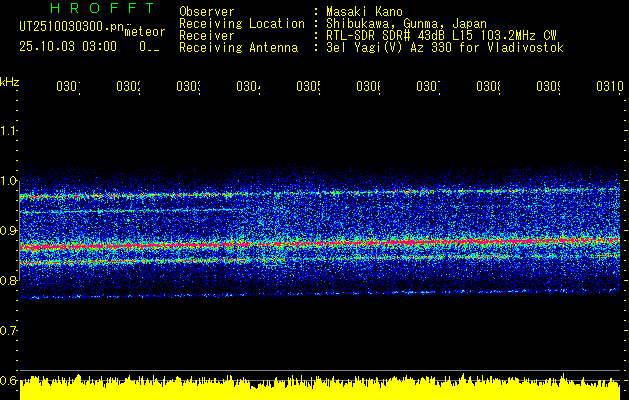Click the 0306 time marker

368,86
